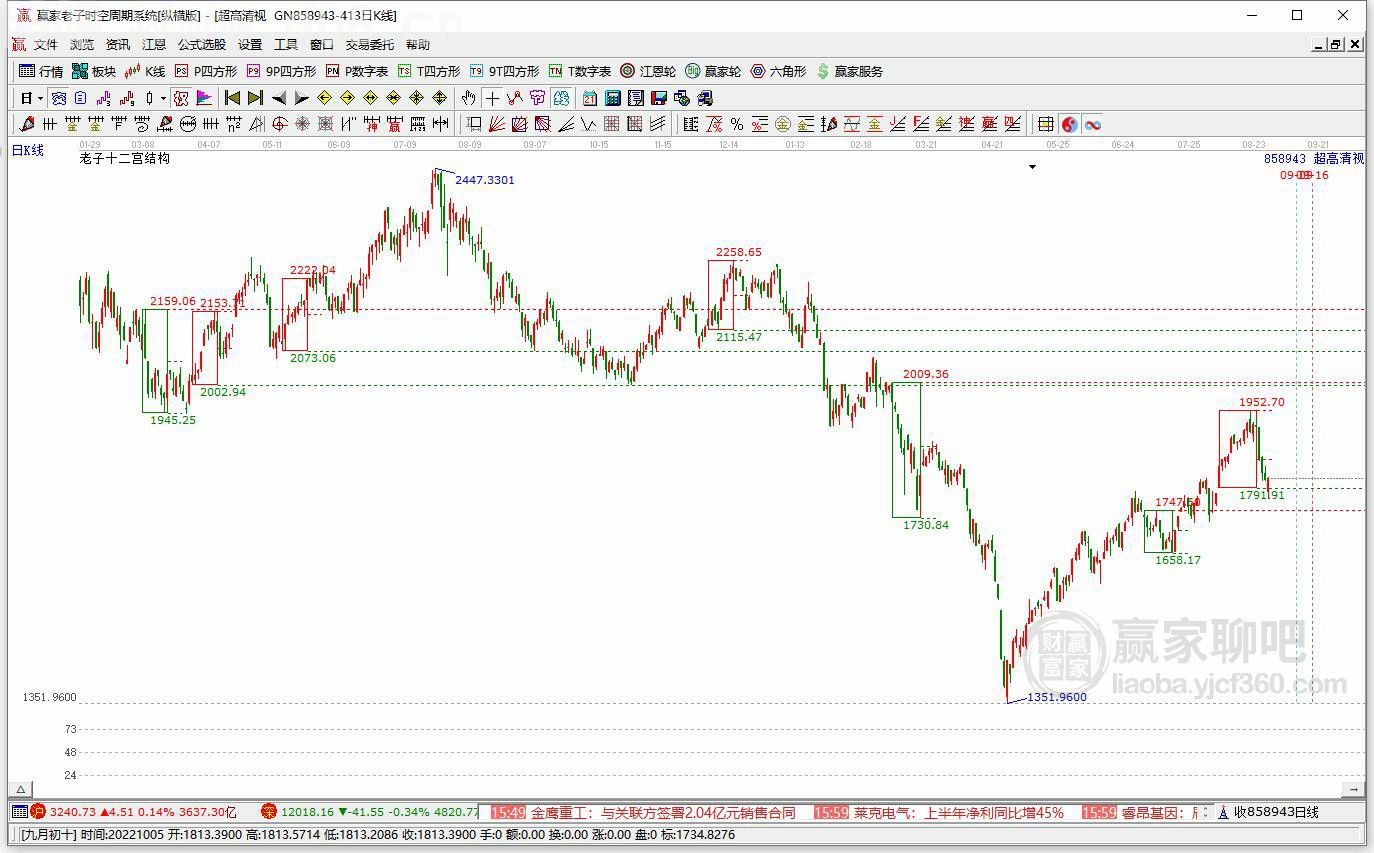Screen dimensions: 1374x853
Task: Open the 交易委托 menu
Action: 370,45
